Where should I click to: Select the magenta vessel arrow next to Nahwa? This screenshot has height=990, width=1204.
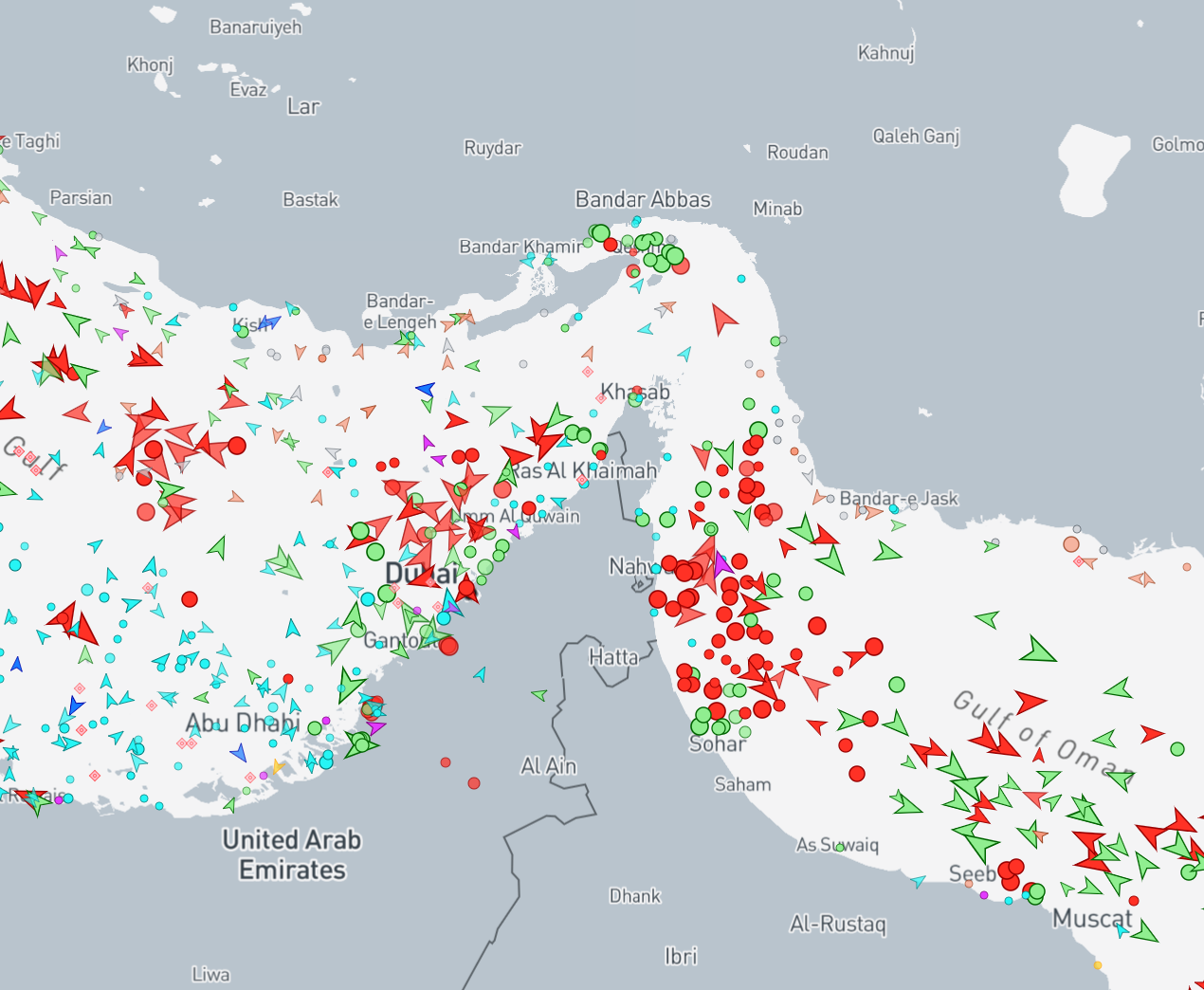click(721, 564)
